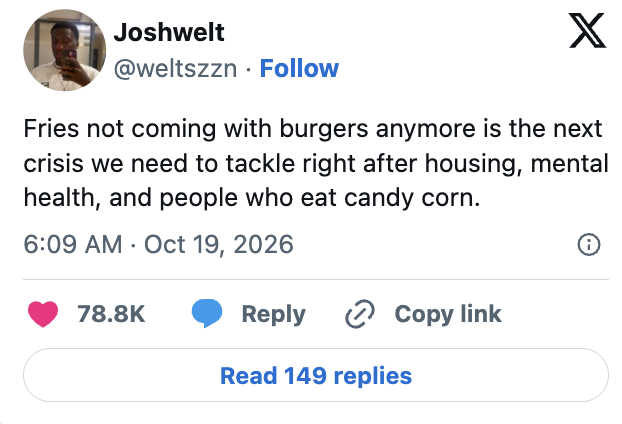Open Joshwelt's profile picture
This screenshot has width=622, height=424.
click(65, 50)
